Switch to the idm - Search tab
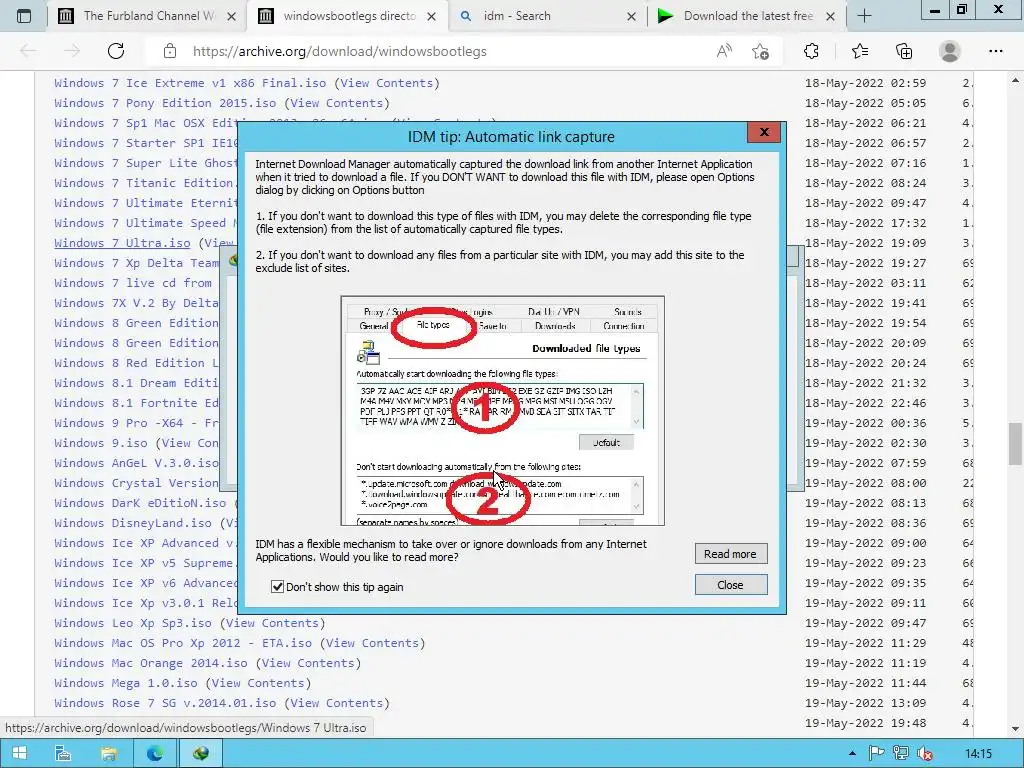The width and height of the screenshot is (1024, 768). (x=547, y=16)
